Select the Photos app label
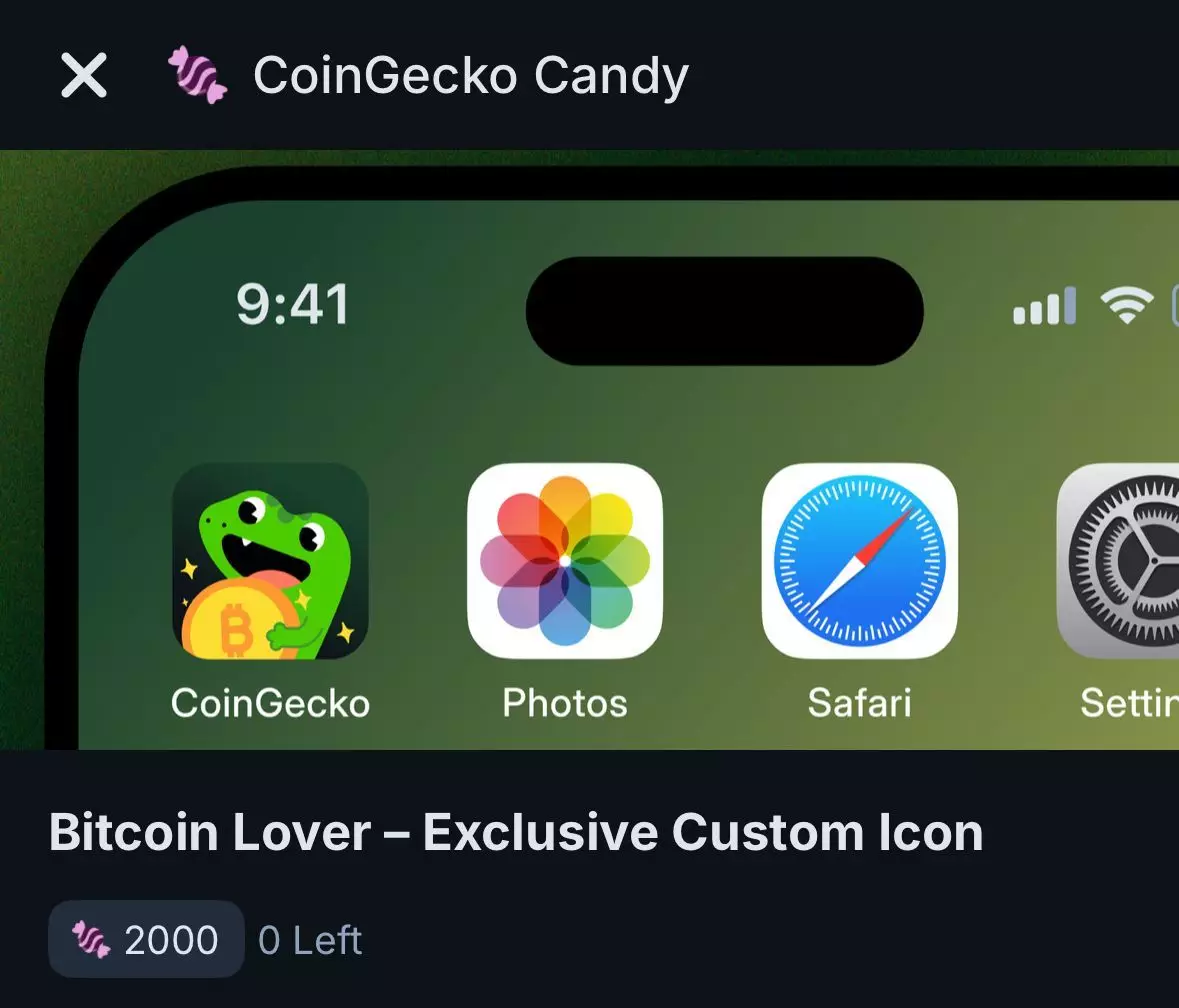This screenshot has height=1008, width=1179. [x=565, y=703]
